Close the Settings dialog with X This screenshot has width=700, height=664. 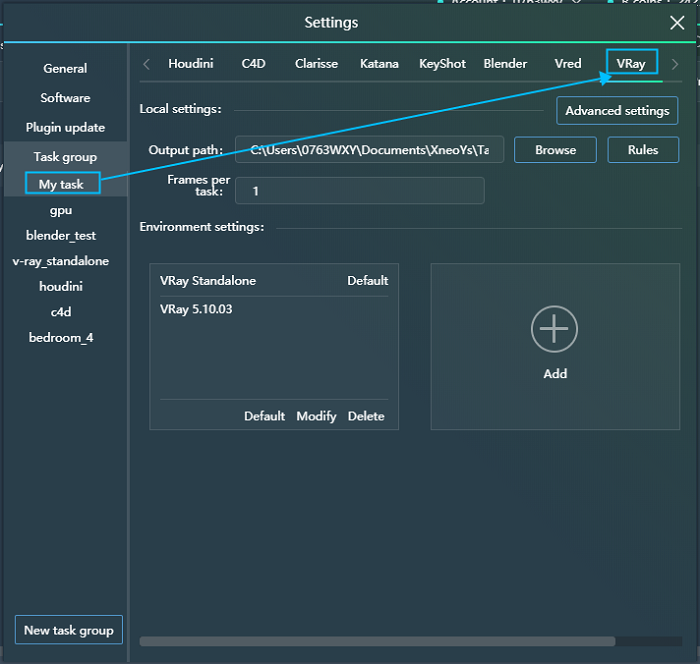pos(677,23)
